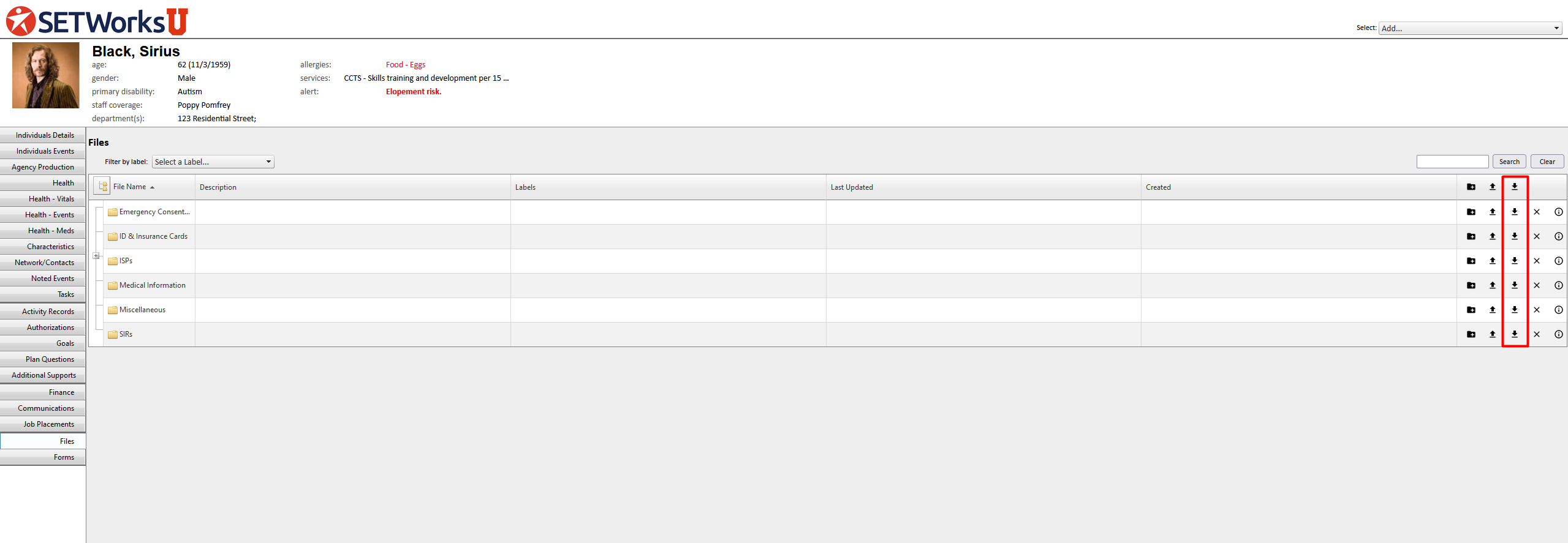
Task: Delete the SIRs folder
Action: tap(1536, 334)
